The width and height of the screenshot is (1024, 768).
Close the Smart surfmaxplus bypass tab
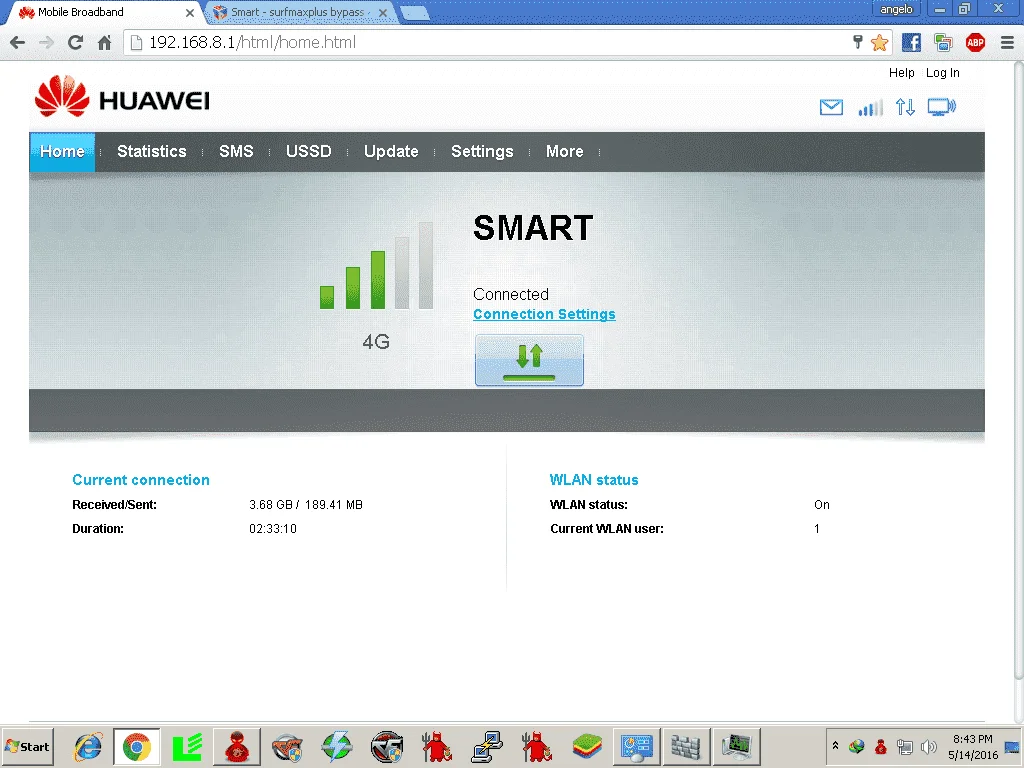click(383, 12)
